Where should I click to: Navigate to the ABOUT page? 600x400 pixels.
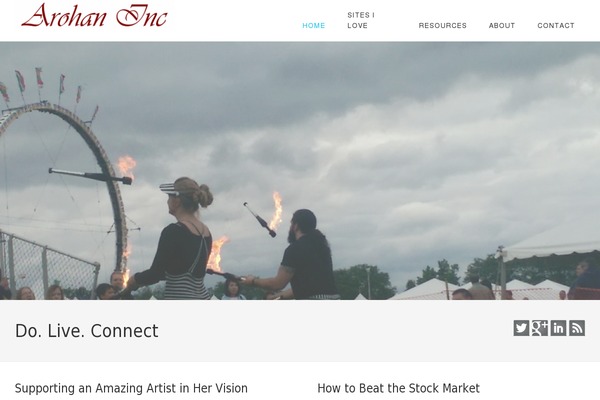click(x=502, y=26)
